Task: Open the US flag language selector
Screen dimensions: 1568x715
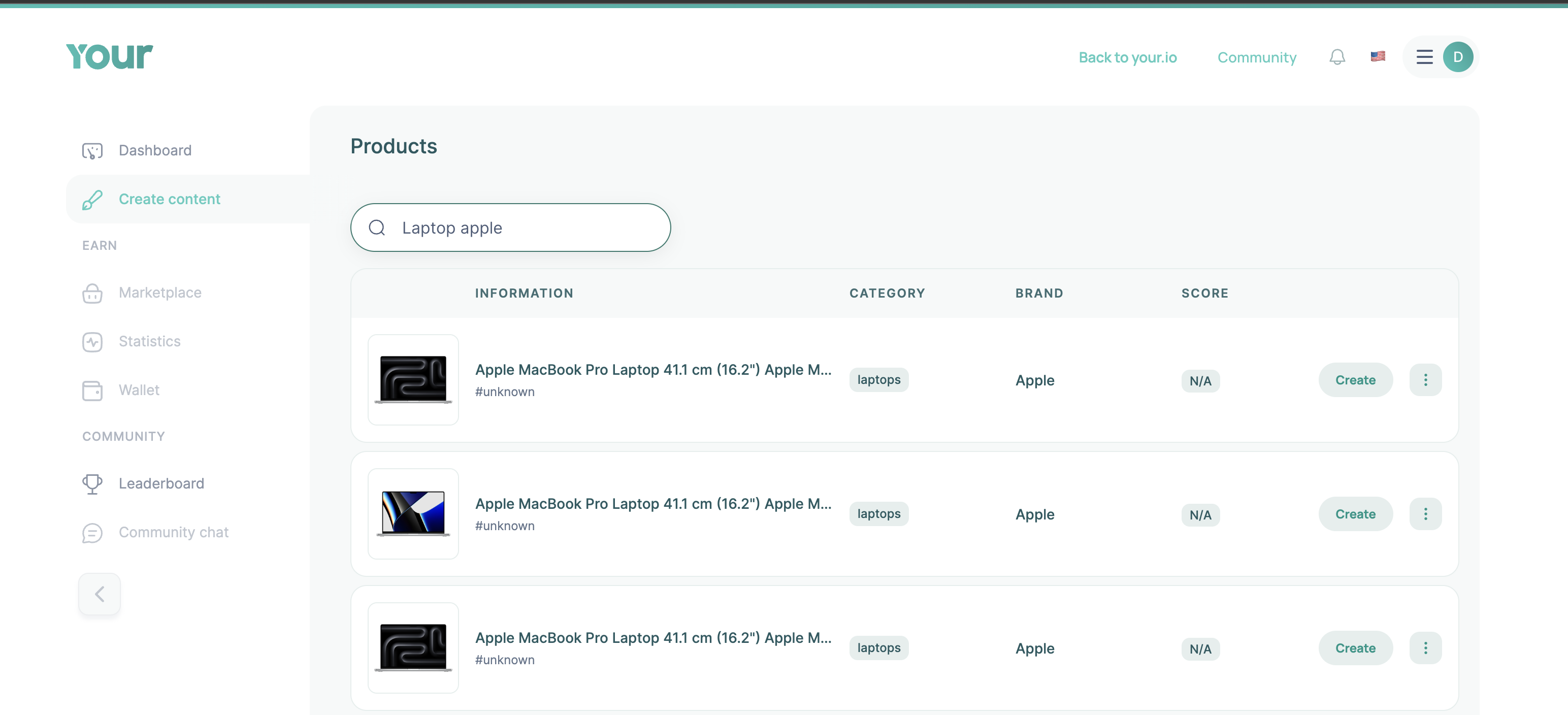Action: (x=1378, y=56)
